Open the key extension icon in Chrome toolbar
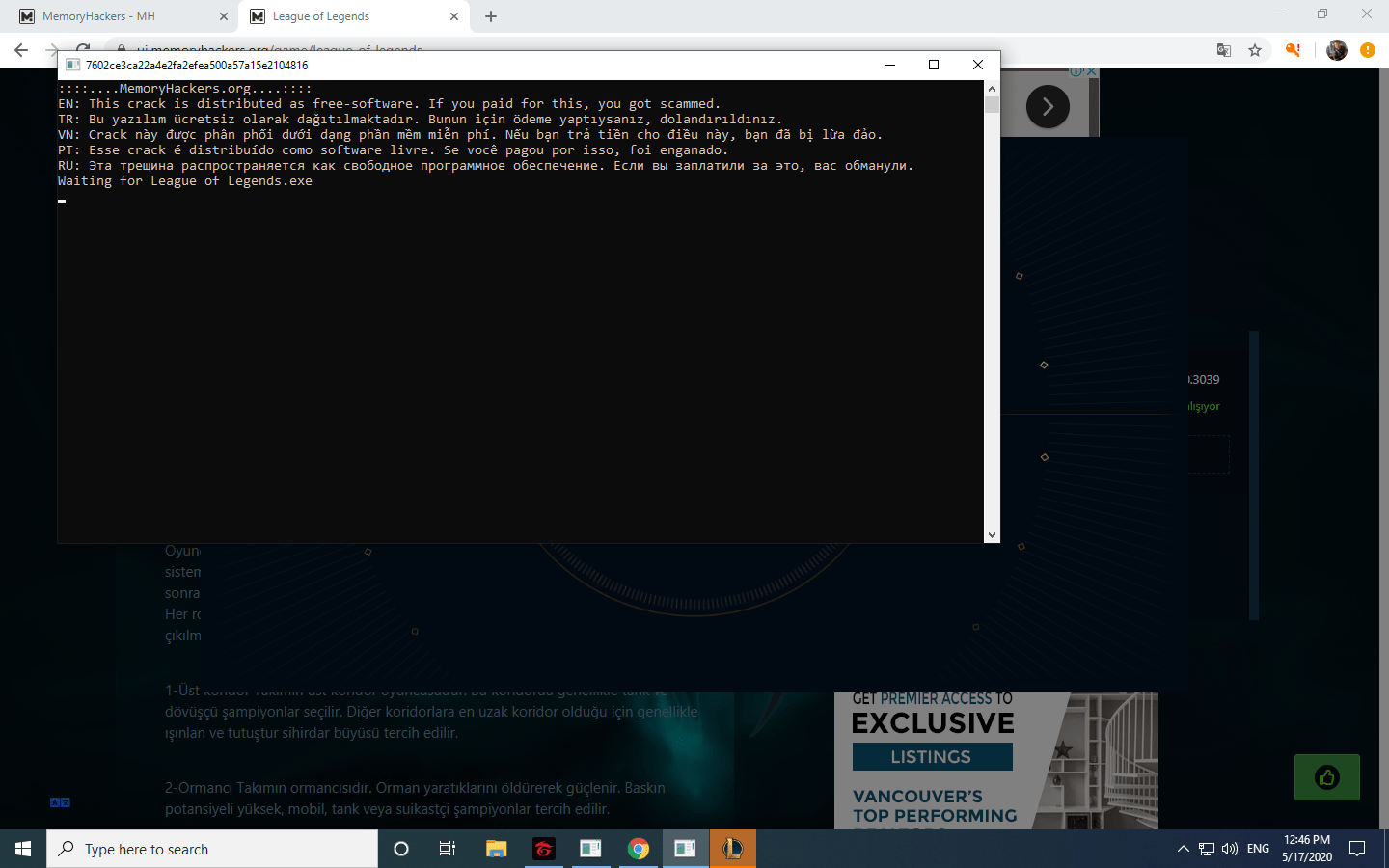The height and width of the screenshot is (868, 1389). tap(1294, 50)
